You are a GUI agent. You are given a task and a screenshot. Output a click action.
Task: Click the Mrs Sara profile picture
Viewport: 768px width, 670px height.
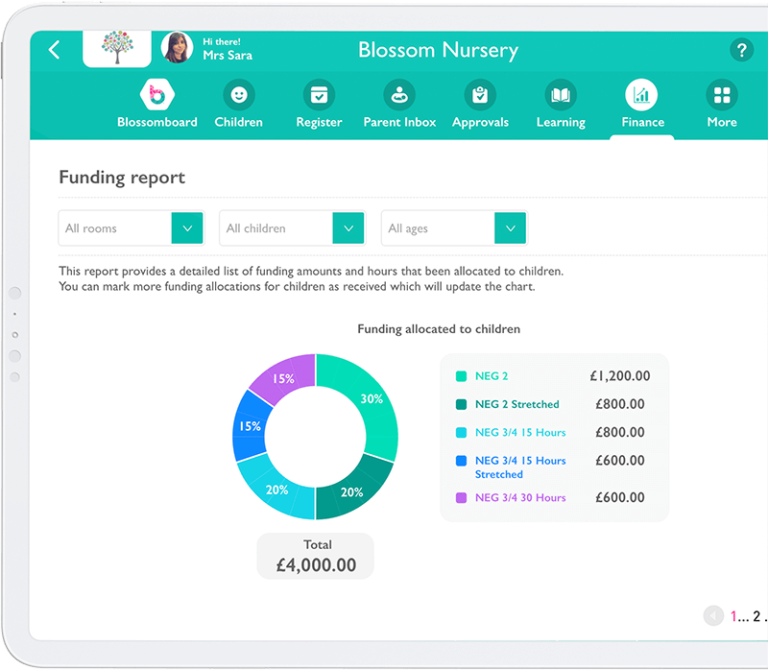pos(177,48)
